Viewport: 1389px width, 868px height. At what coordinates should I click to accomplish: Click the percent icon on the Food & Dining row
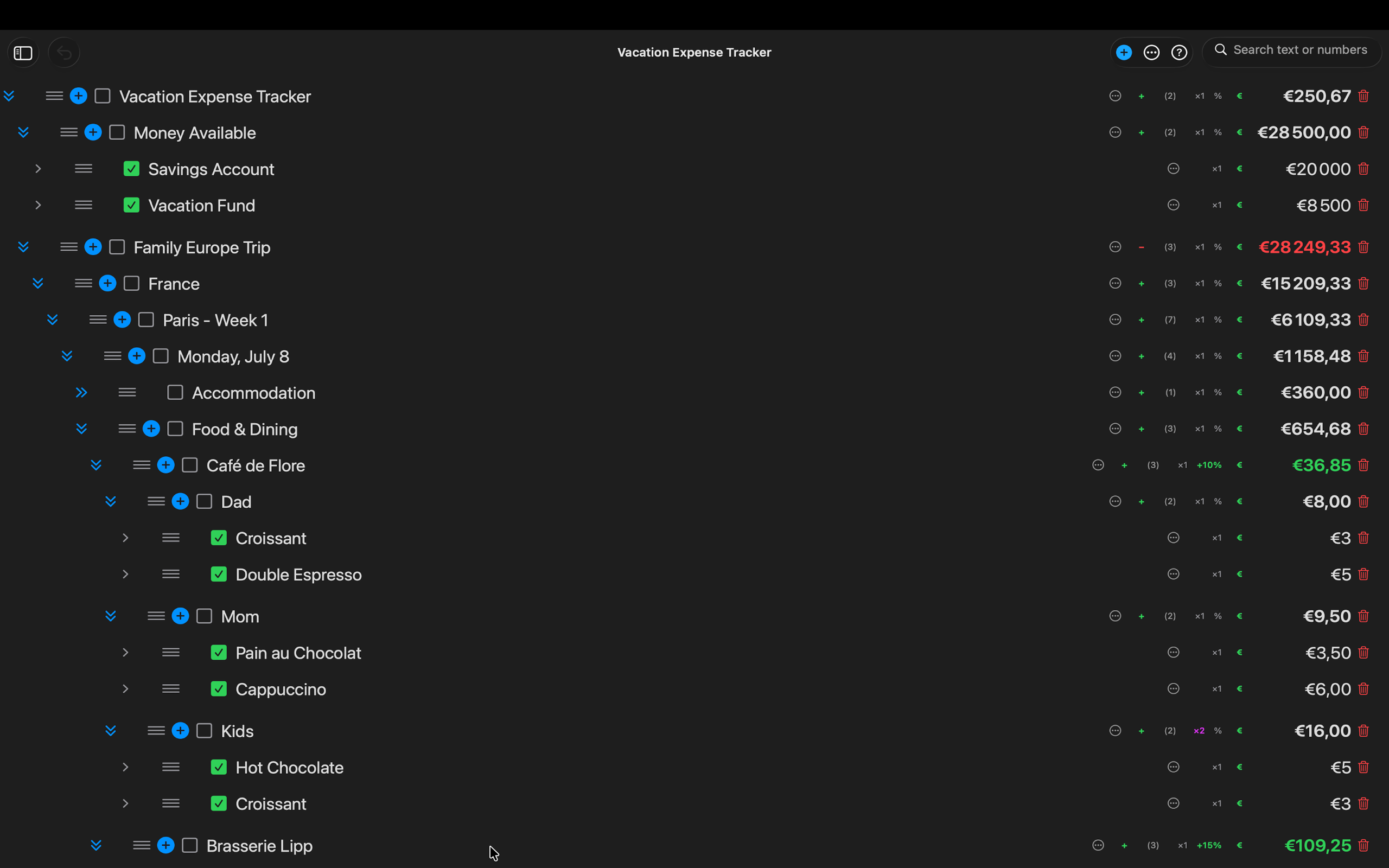(x=1218, y=429)
